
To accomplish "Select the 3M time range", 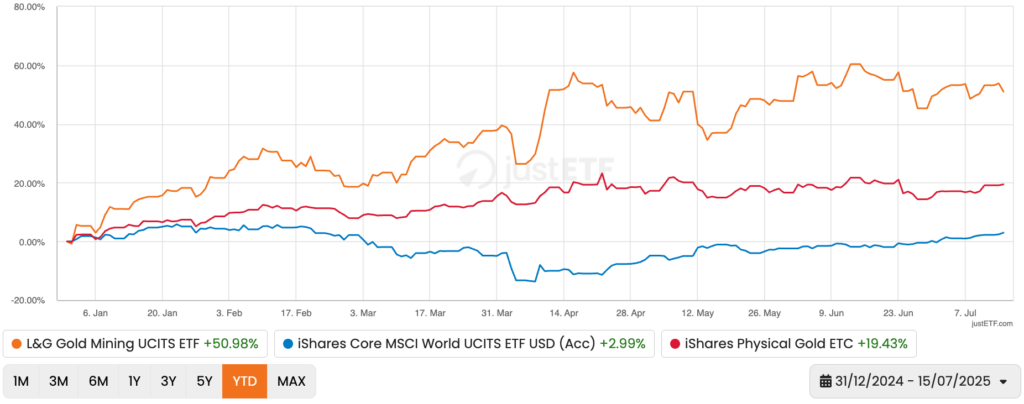I will [x=59, y=381].
